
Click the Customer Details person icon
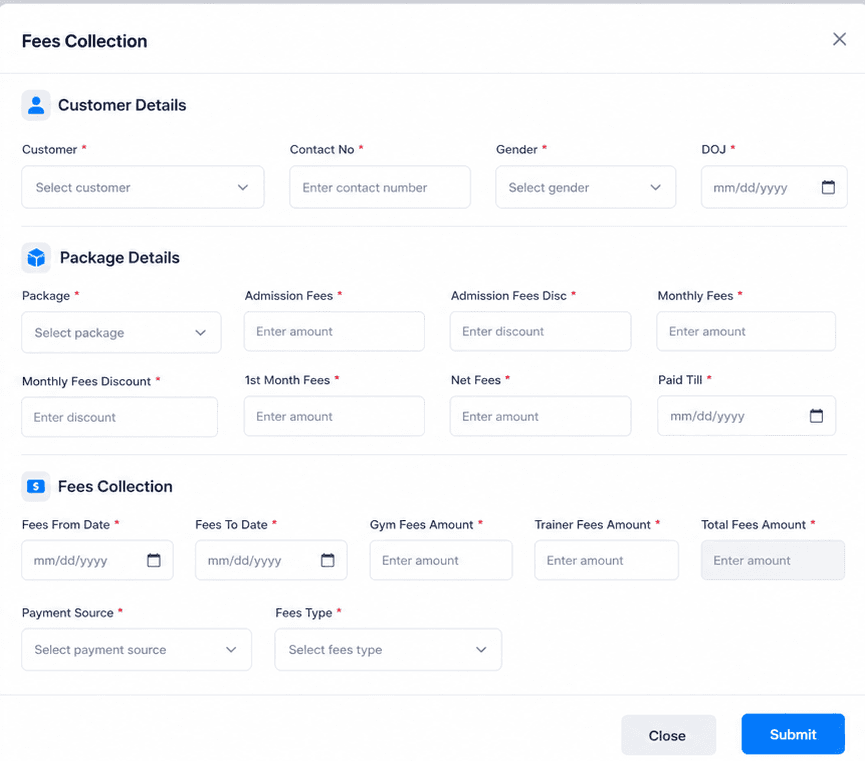[36, 105]
